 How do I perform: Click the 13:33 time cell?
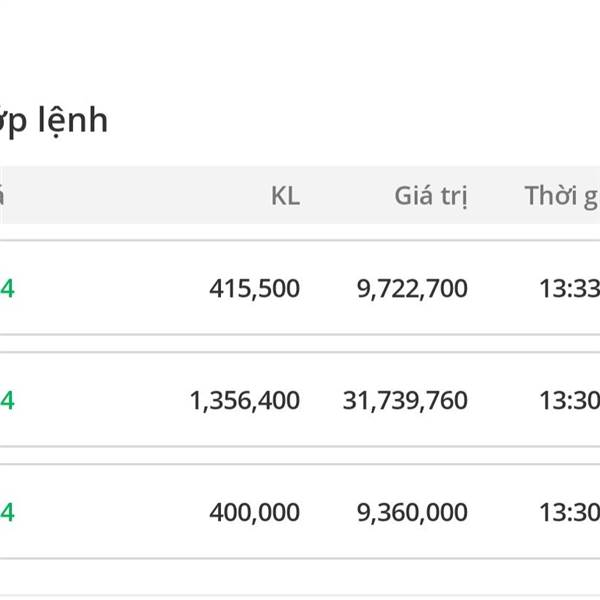(569, 288)
